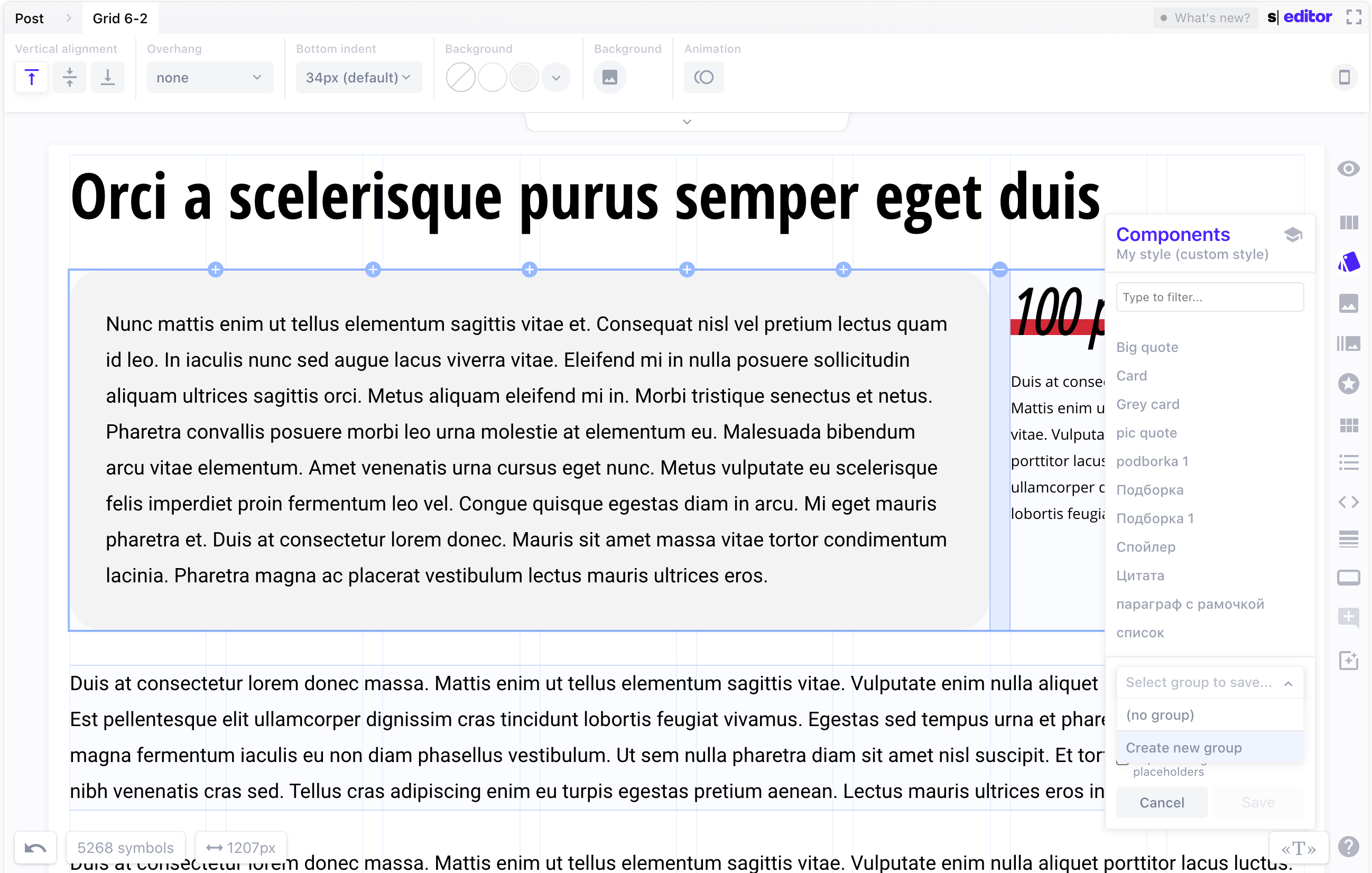The height and width of the screenshot is (873, 1372).
Task: Click the undo arrow icon
Action: [x=35, y=847]
